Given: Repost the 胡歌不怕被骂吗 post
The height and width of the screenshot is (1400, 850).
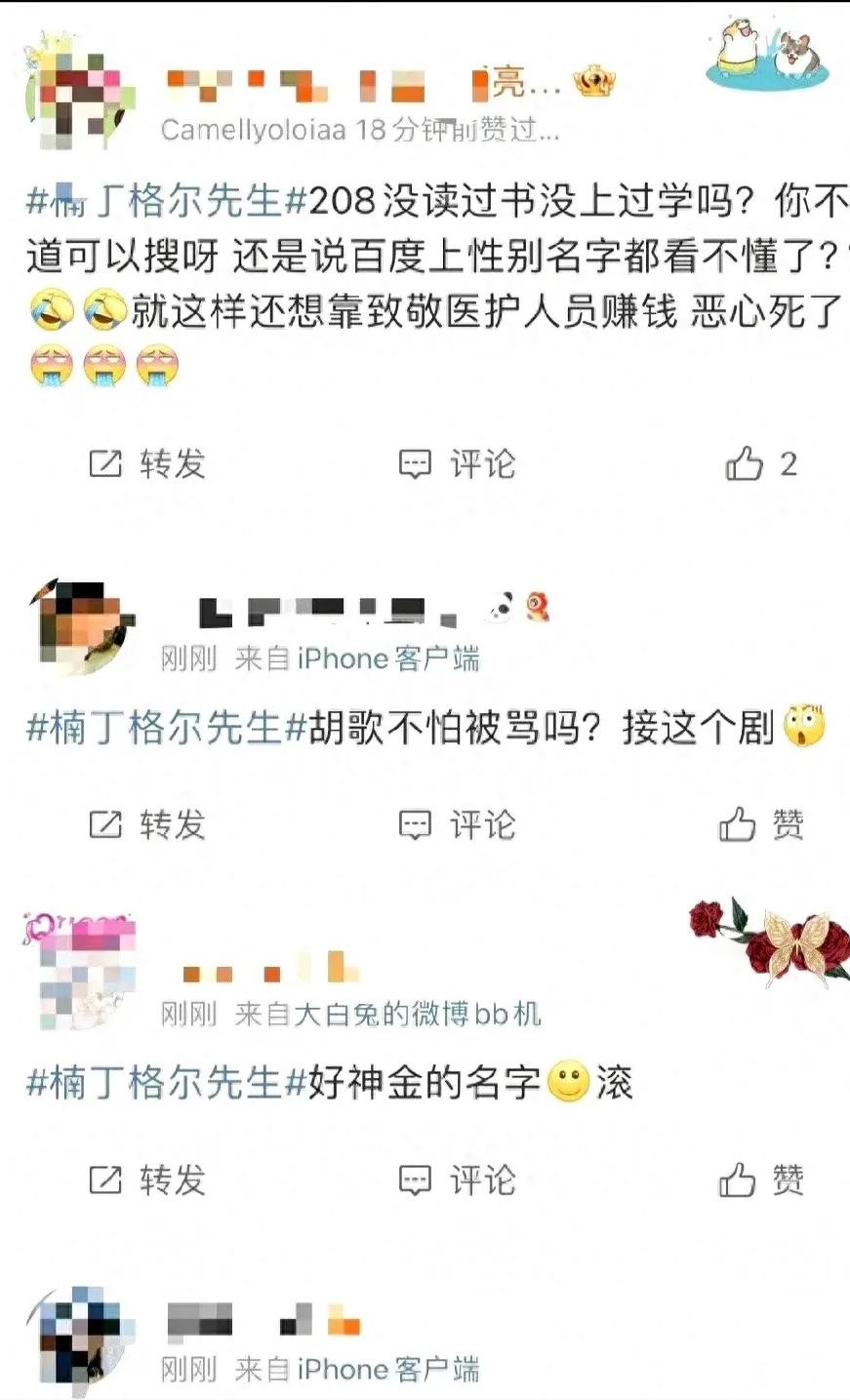Looking at the screenshot, I should (x=148, y=825).
